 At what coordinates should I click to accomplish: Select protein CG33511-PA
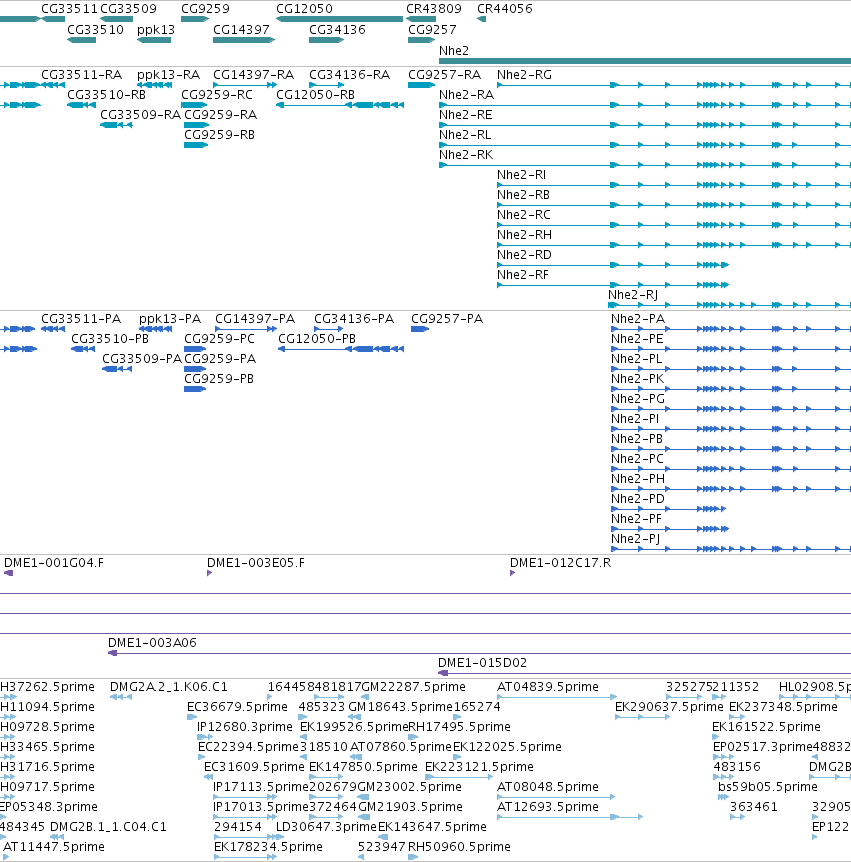81,319
